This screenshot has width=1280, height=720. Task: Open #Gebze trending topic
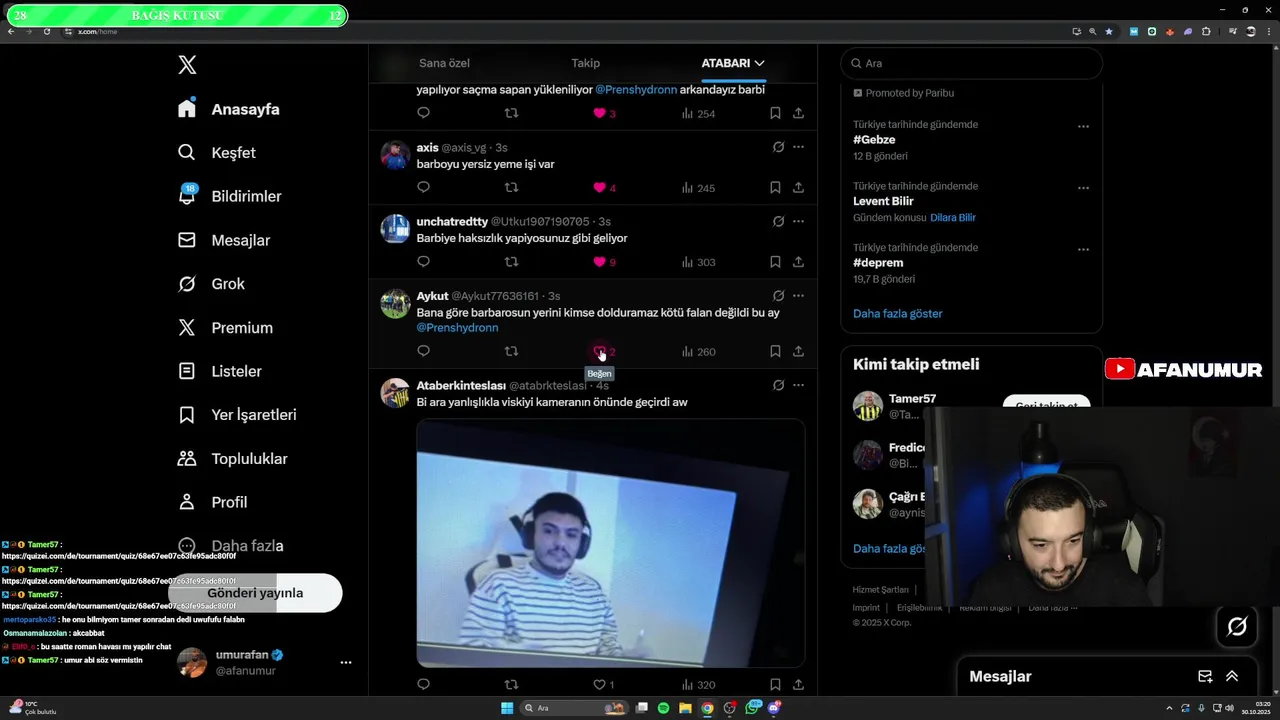click(x=874, y=140)
